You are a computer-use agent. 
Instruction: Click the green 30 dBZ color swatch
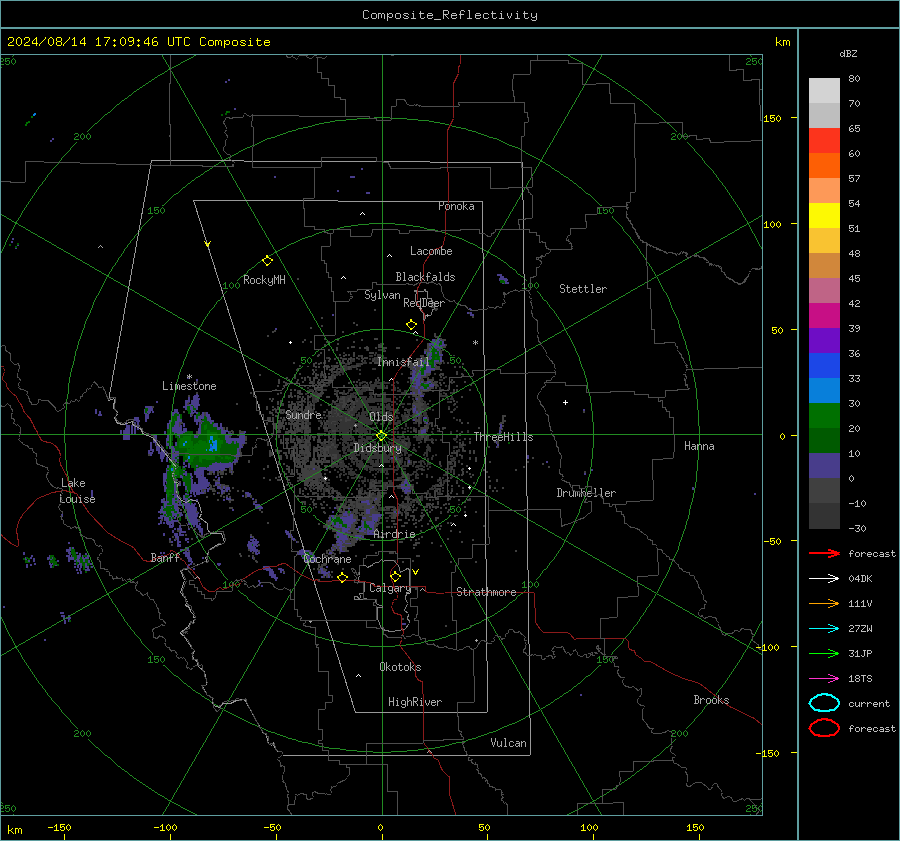click(x=824, y=415)
